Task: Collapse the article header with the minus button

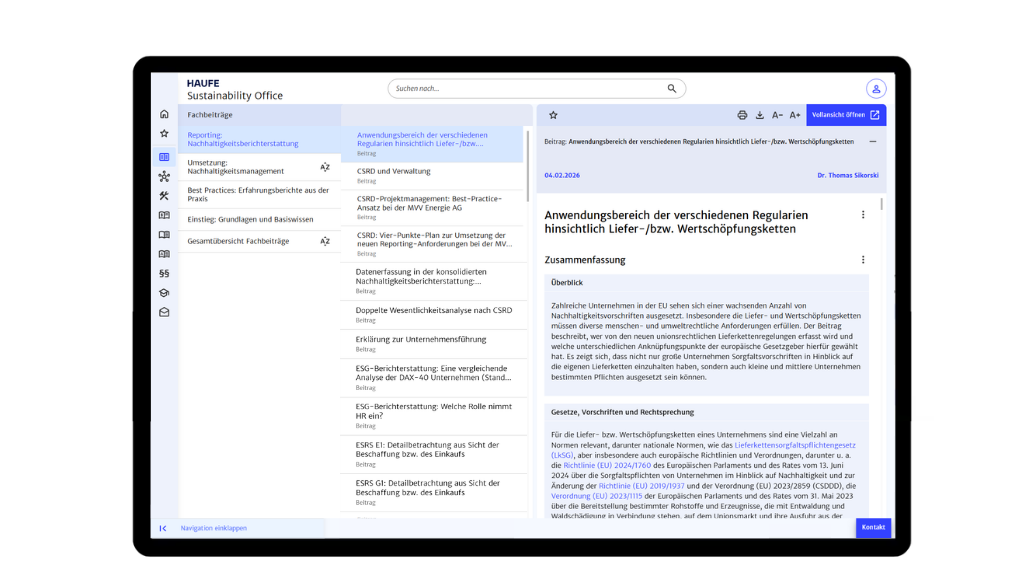Action: coord(872,142)
